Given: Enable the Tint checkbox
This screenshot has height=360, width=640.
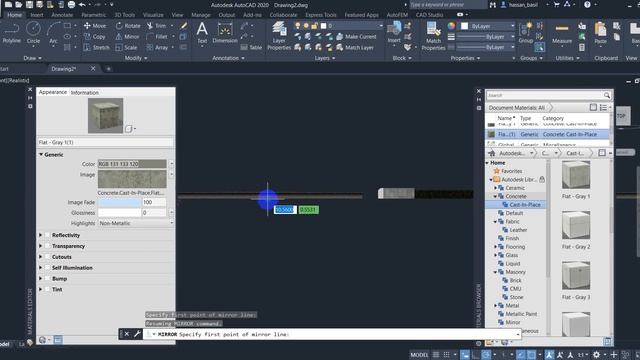Looking at the screenshot, I should click(x=47, y=289).
